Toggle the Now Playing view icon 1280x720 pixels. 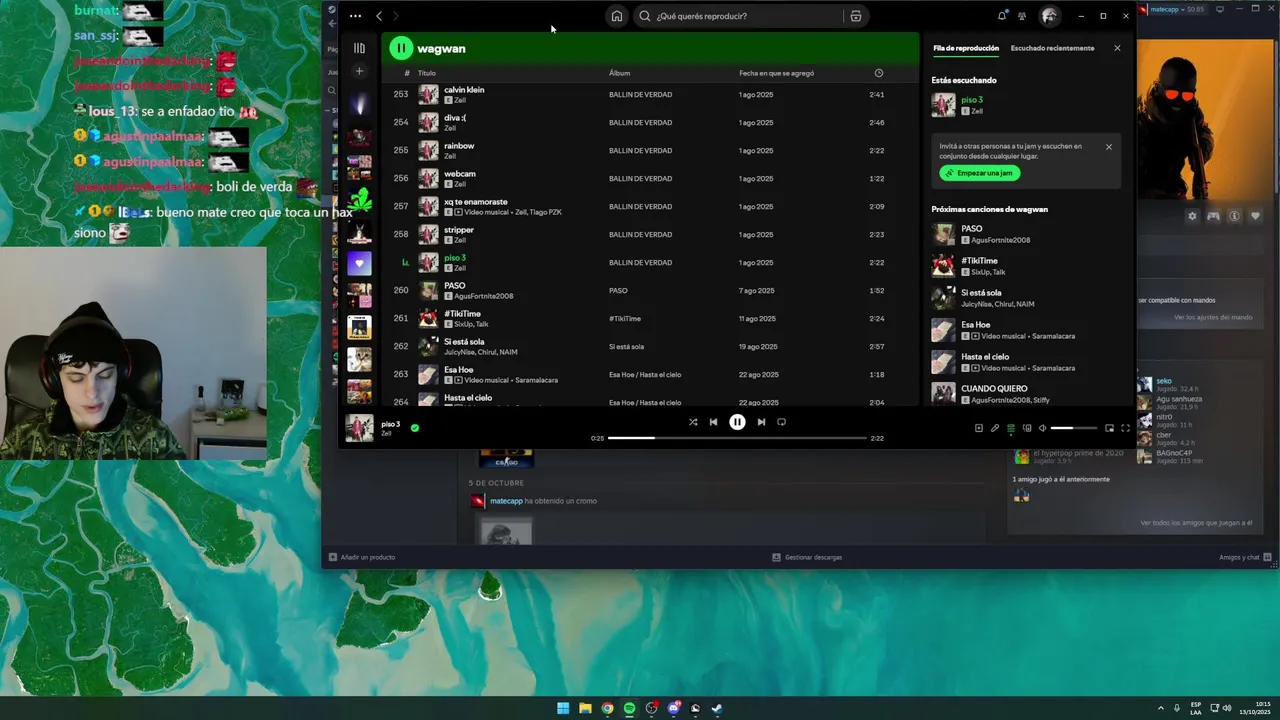979,428
